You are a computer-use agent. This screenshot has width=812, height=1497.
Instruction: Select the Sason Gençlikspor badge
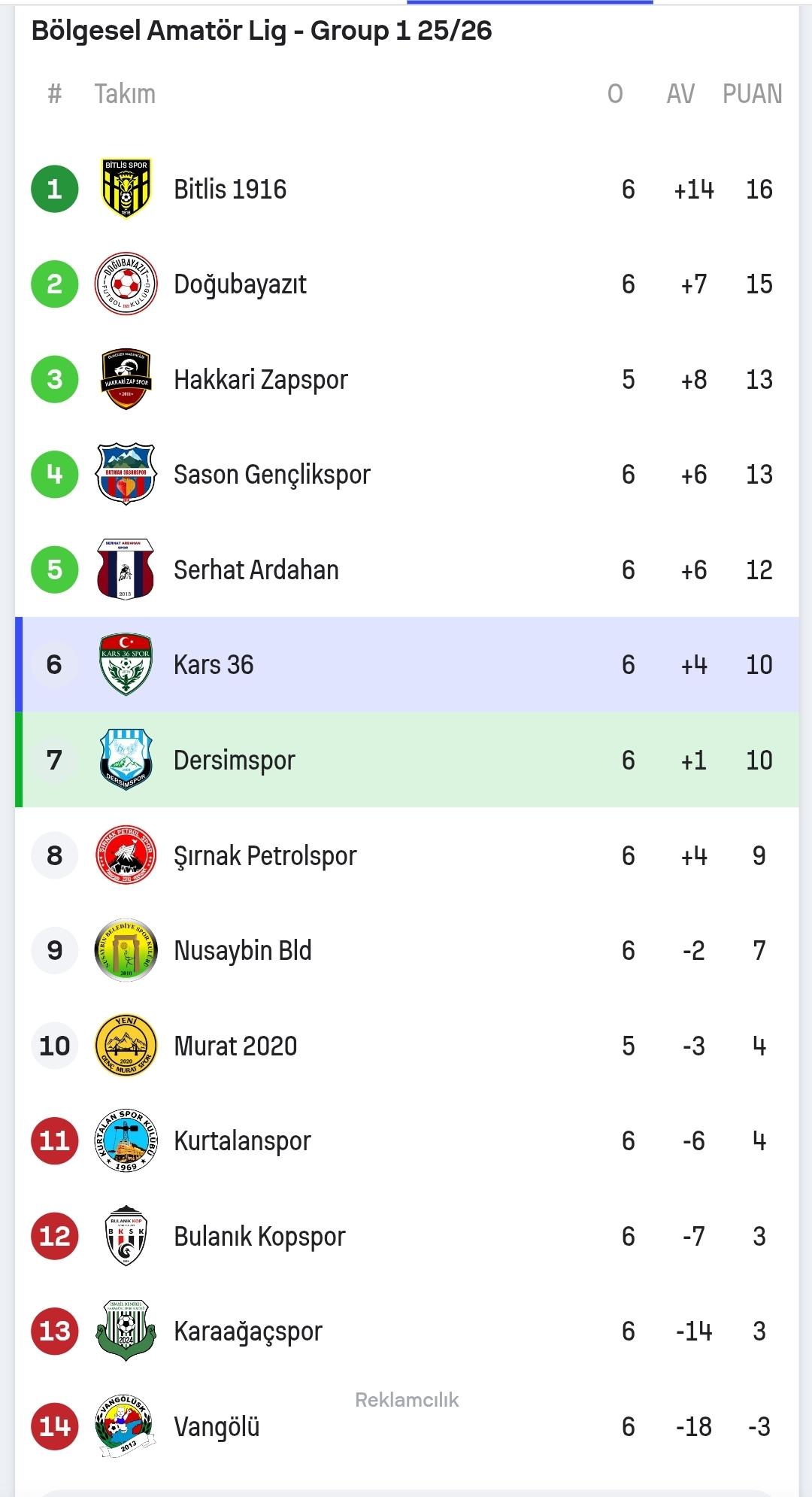pos(126,475)
